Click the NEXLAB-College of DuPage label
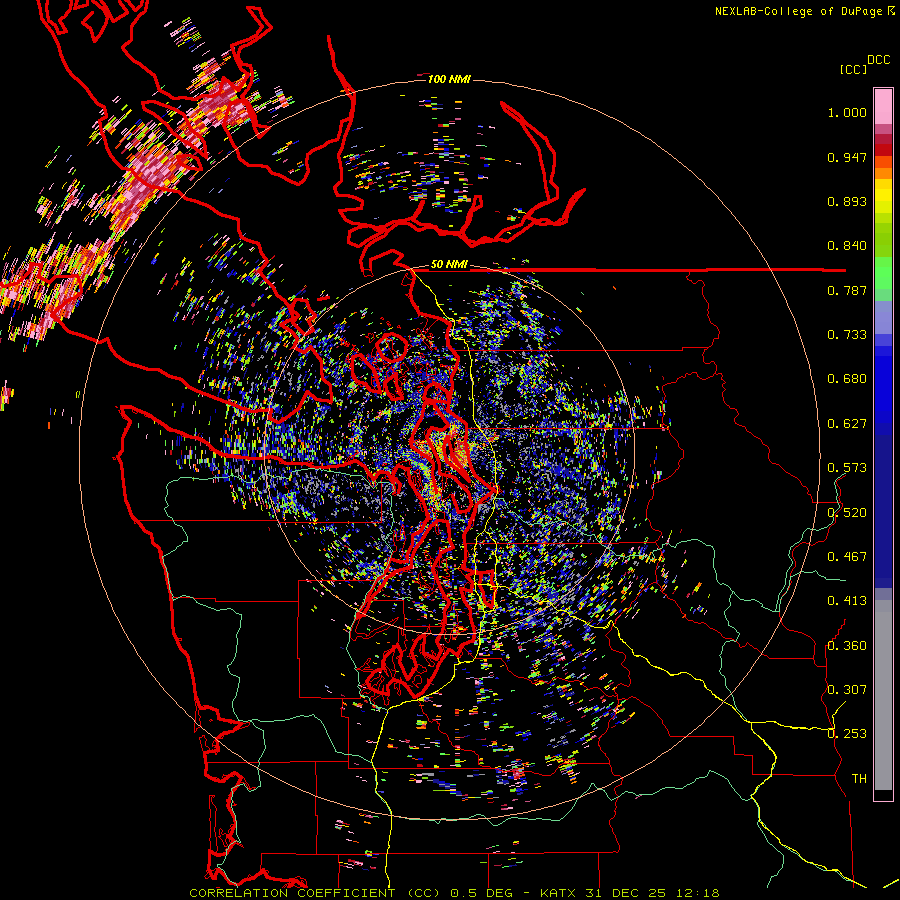900x900 pixels. pyautogui.click(x=798, y=11)
